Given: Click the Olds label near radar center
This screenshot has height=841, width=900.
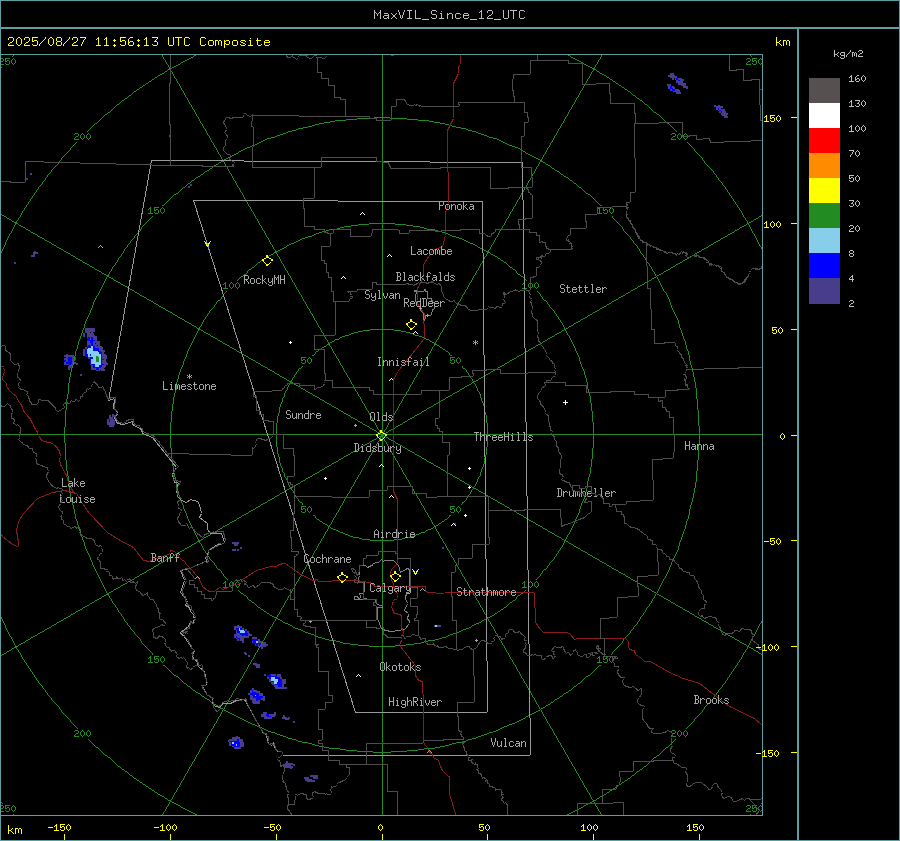Looking at the screenshot, I should [x=381, y=417].
